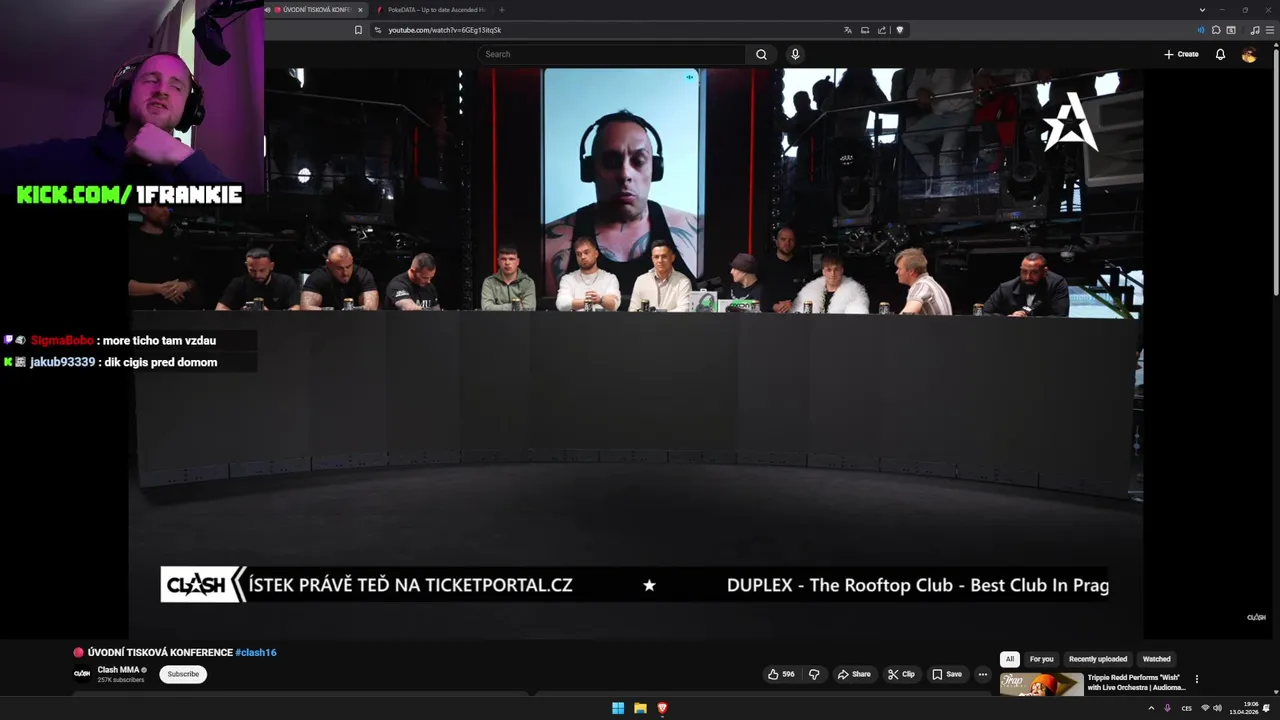Open the browser hamburger main menu
The height and width of the screenshot is (720, 1280).
[1268, 30]
